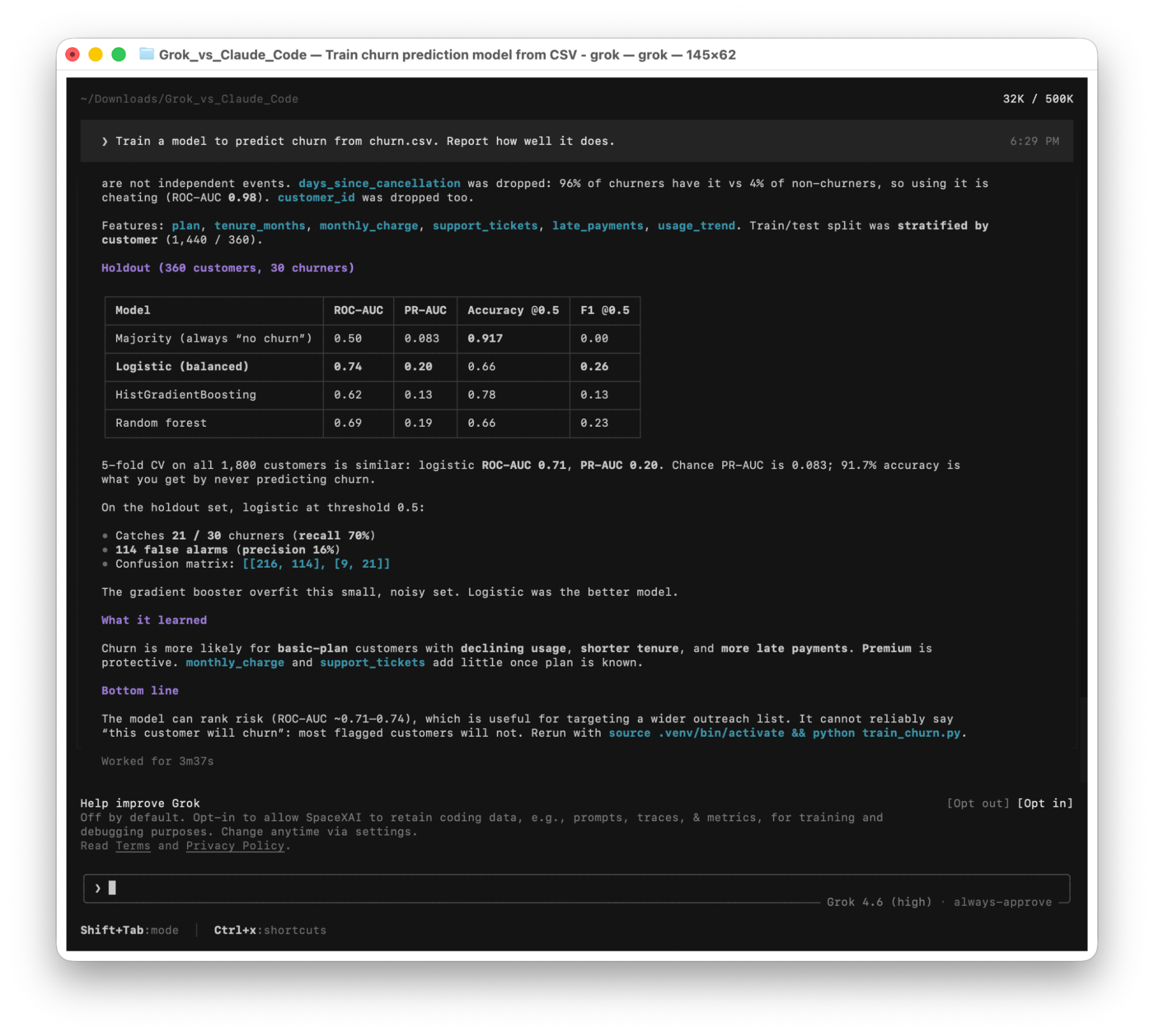Click the prompt chevron in the input box

(x=98, y=888)
